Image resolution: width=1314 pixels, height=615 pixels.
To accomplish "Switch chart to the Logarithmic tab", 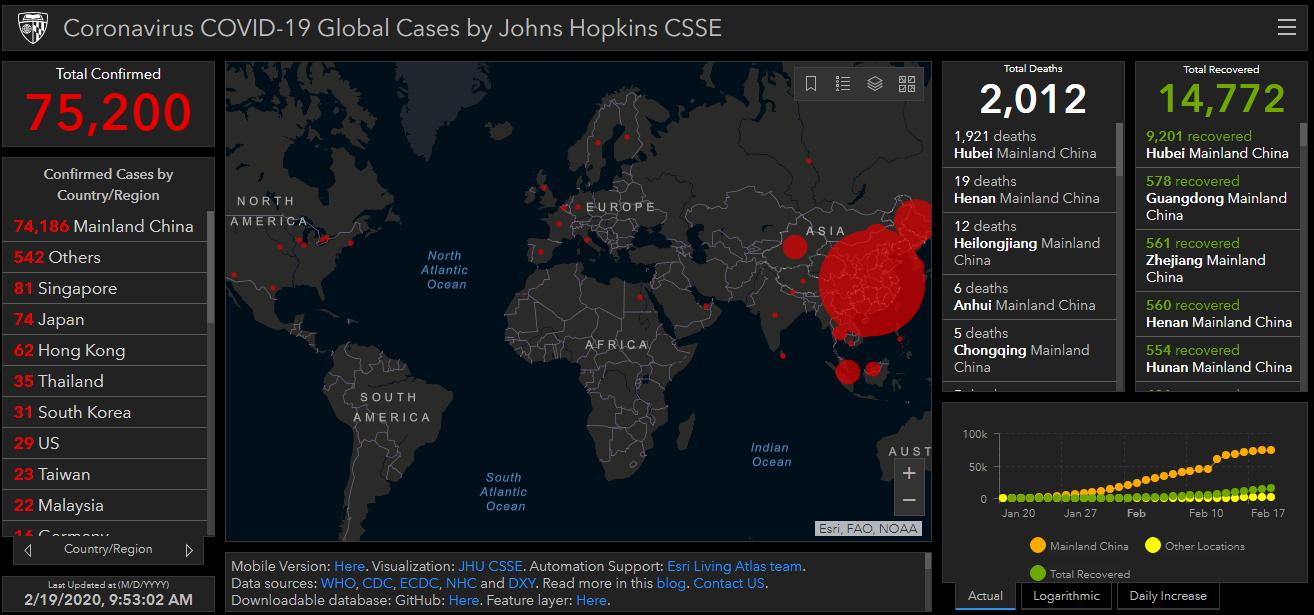I will click(1065, 596).
